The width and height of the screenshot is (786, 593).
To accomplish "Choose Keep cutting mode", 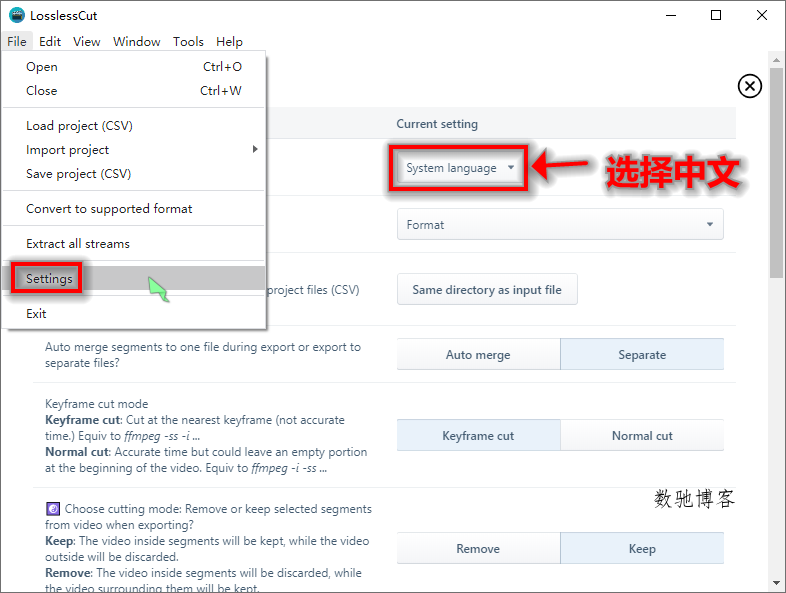I will tap(642, 549).
